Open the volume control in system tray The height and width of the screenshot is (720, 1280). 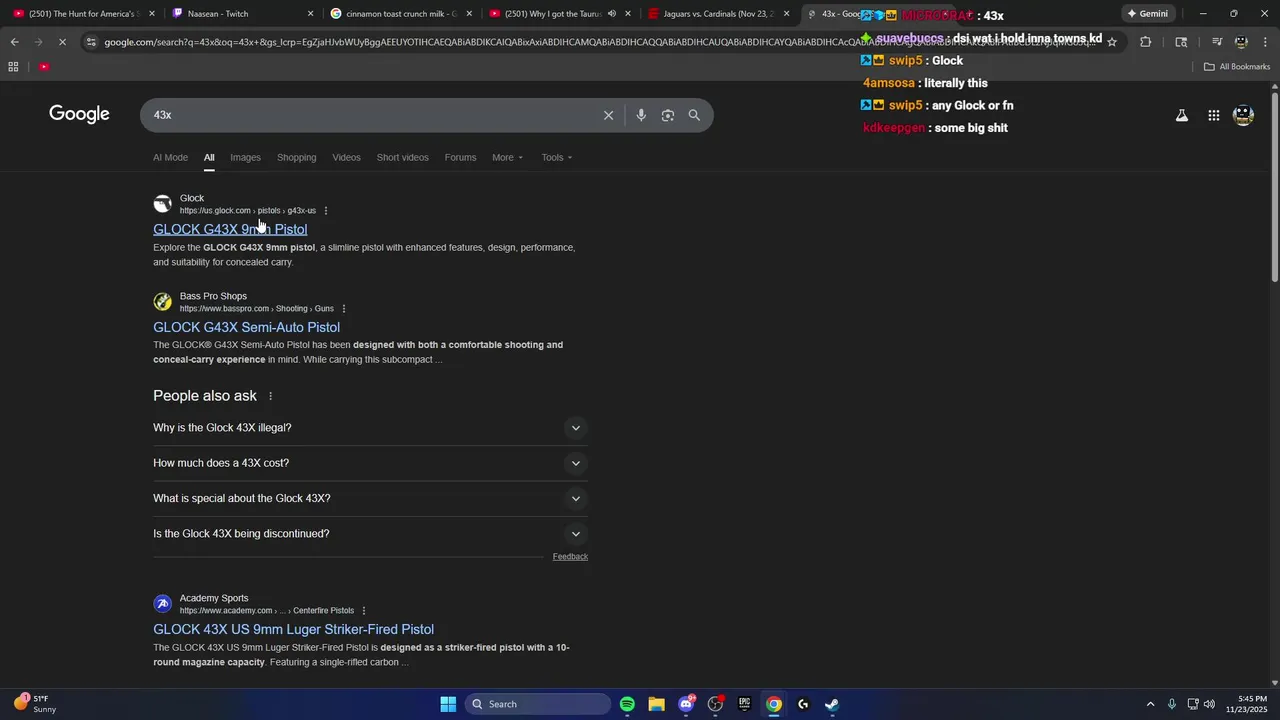click(1209, 704)
